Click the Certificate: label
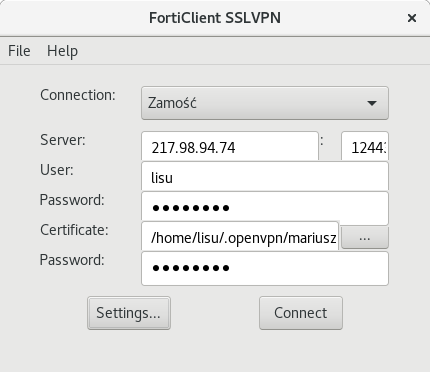430x372 pixels. [x=74, y=230]
